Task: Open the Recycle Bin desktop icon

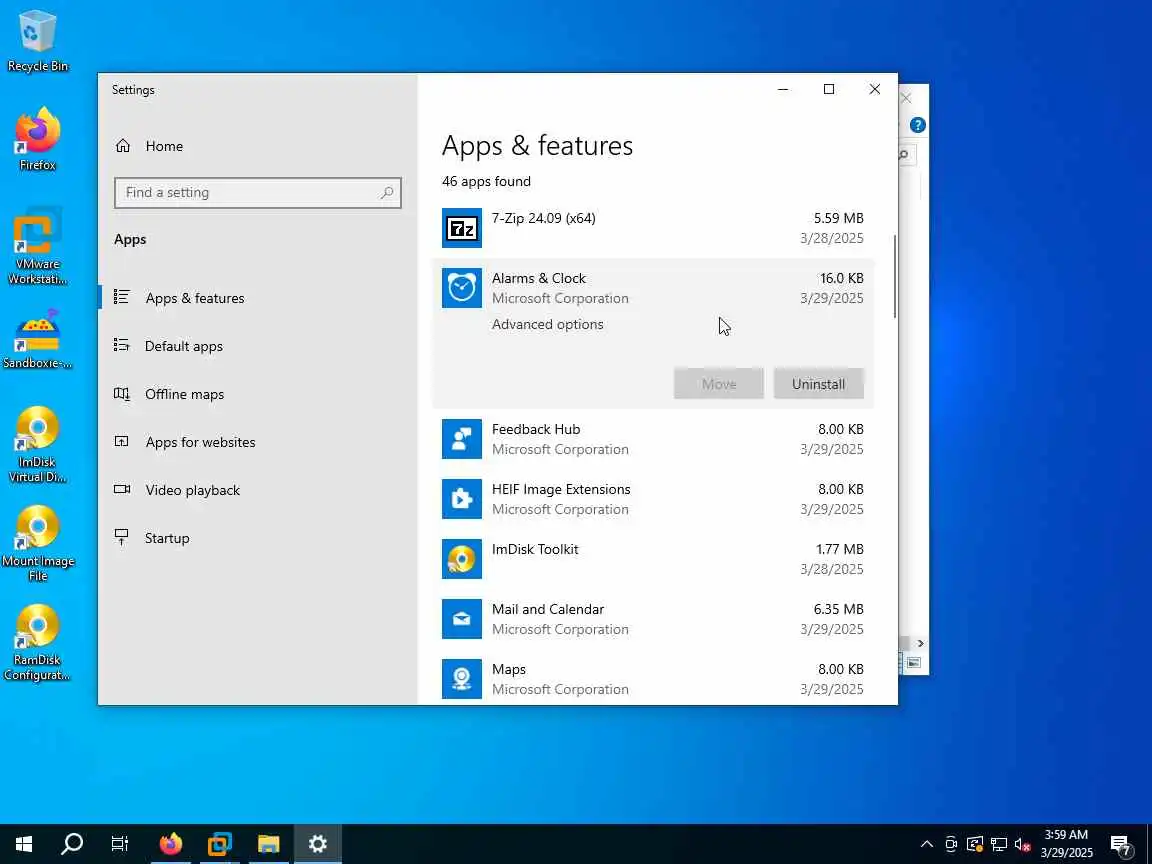Action: [37, 40]
